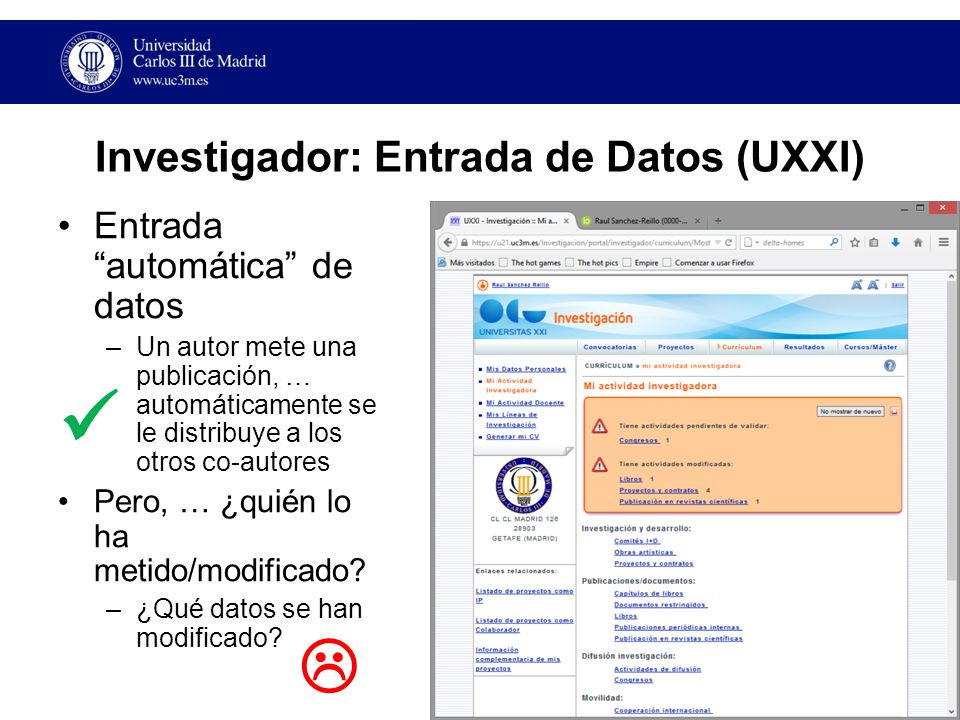Bookmark this page with the star icon
The height and width of the screenshot is (720, 960).
coord(855,242)
